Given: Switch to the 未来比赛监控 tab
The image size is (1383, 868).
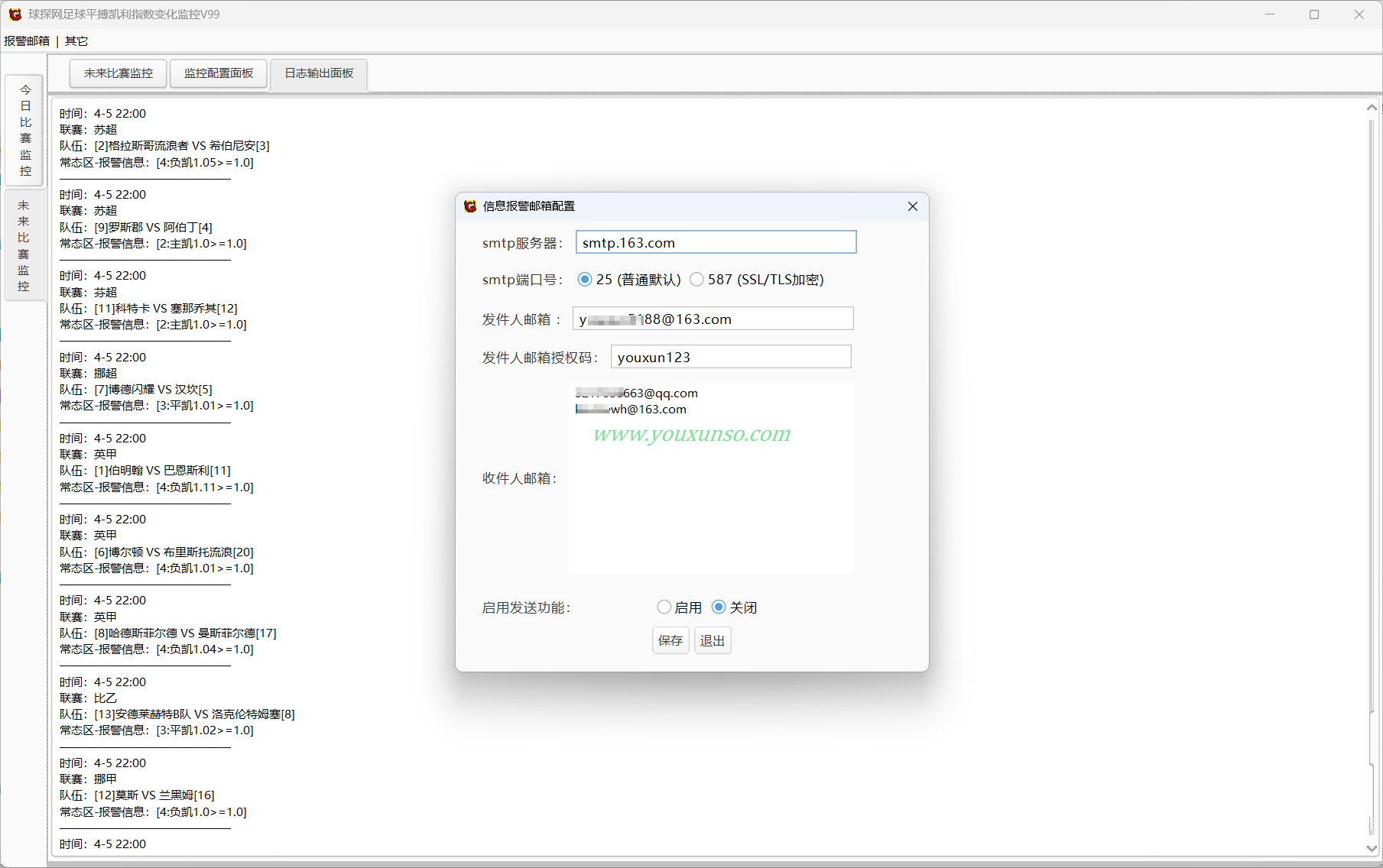Looking at the screenshot, I should 118,73.
